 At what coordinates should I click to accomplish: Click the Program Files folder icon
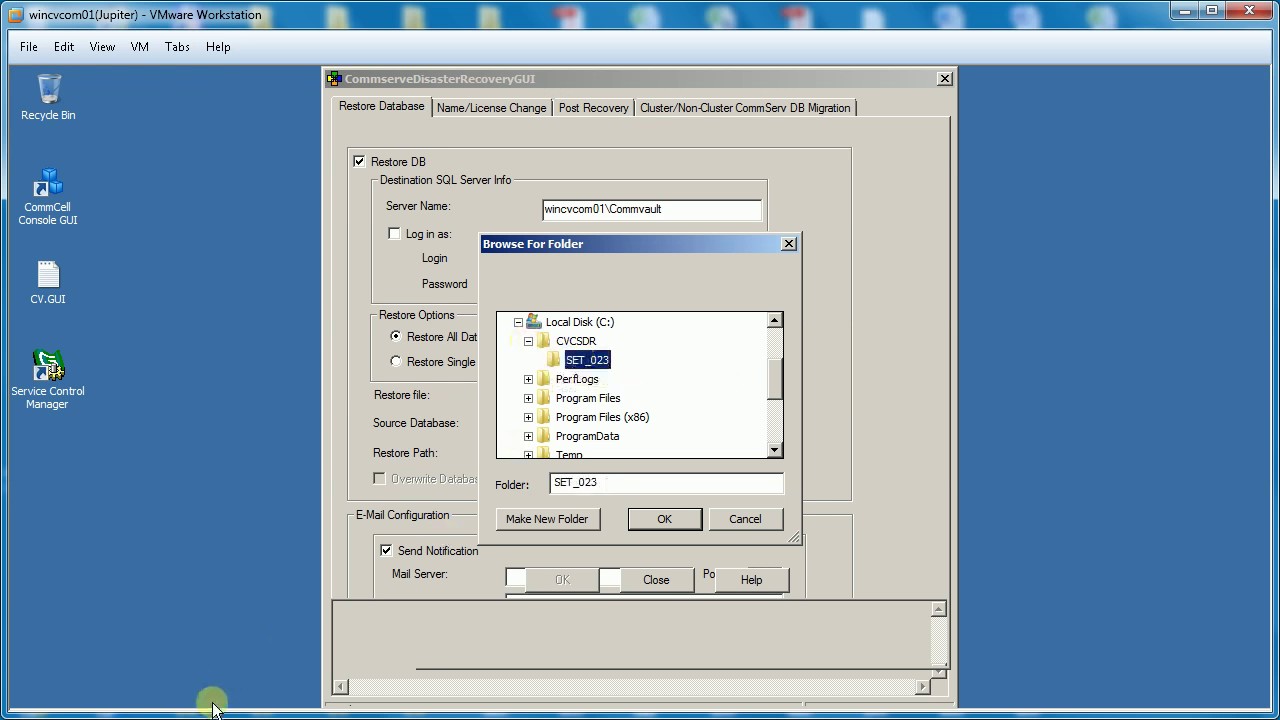[544, 398]
